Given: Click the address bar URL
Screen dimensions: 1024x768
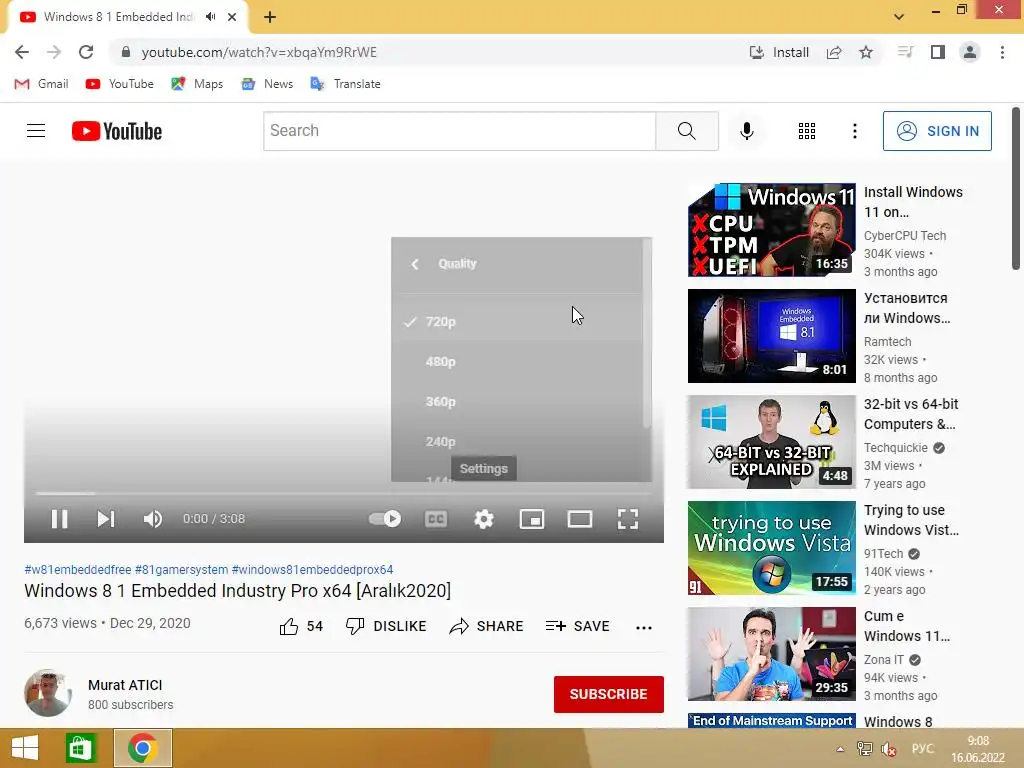Looking at the screenshot, I should tap(259, 52).
